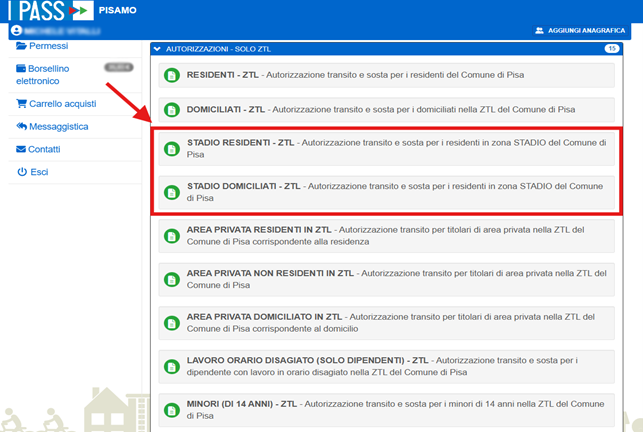Click the 15 count badge on authorizations panel
Screen dimensions: 643x432
[x=611, y=48]
